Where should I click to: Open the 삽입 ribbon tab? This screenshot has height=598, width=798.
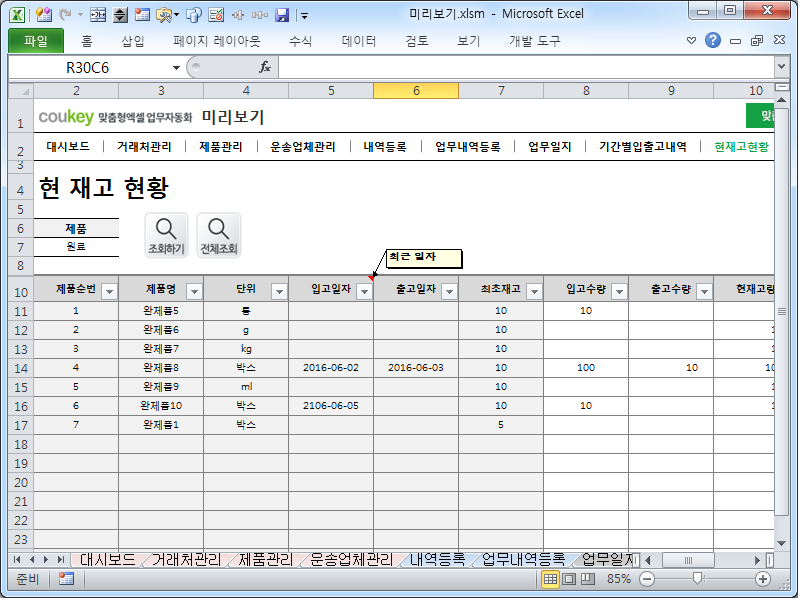133,41
